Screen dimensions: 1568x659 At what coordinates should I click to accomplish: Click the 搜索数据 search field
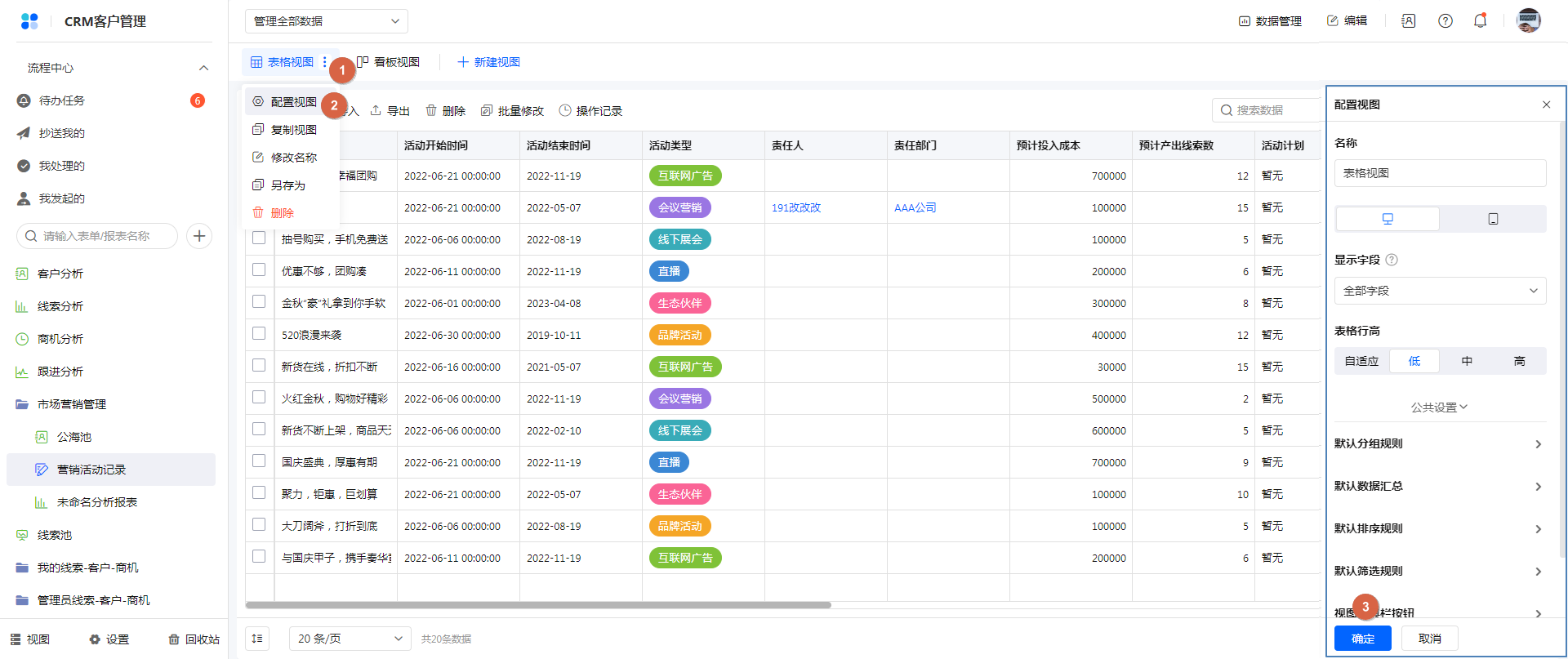[1266, 110]
